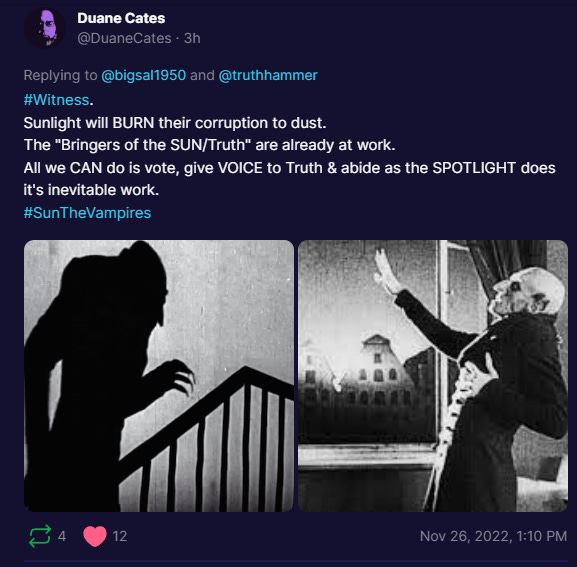Viewport: 577px width, 567px height.
Task: View the like count of 12
Action: point(120,536)
